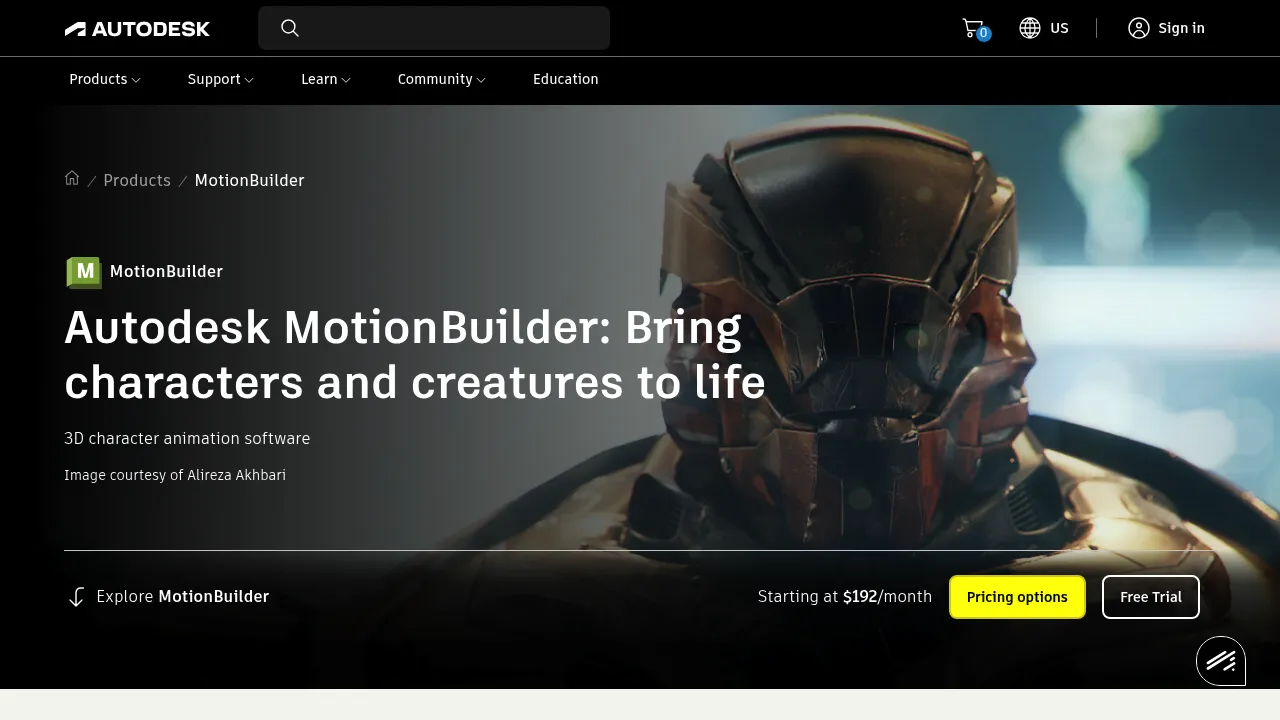
Task: Start the Free Trial
Action: (x=1151, y=597)
